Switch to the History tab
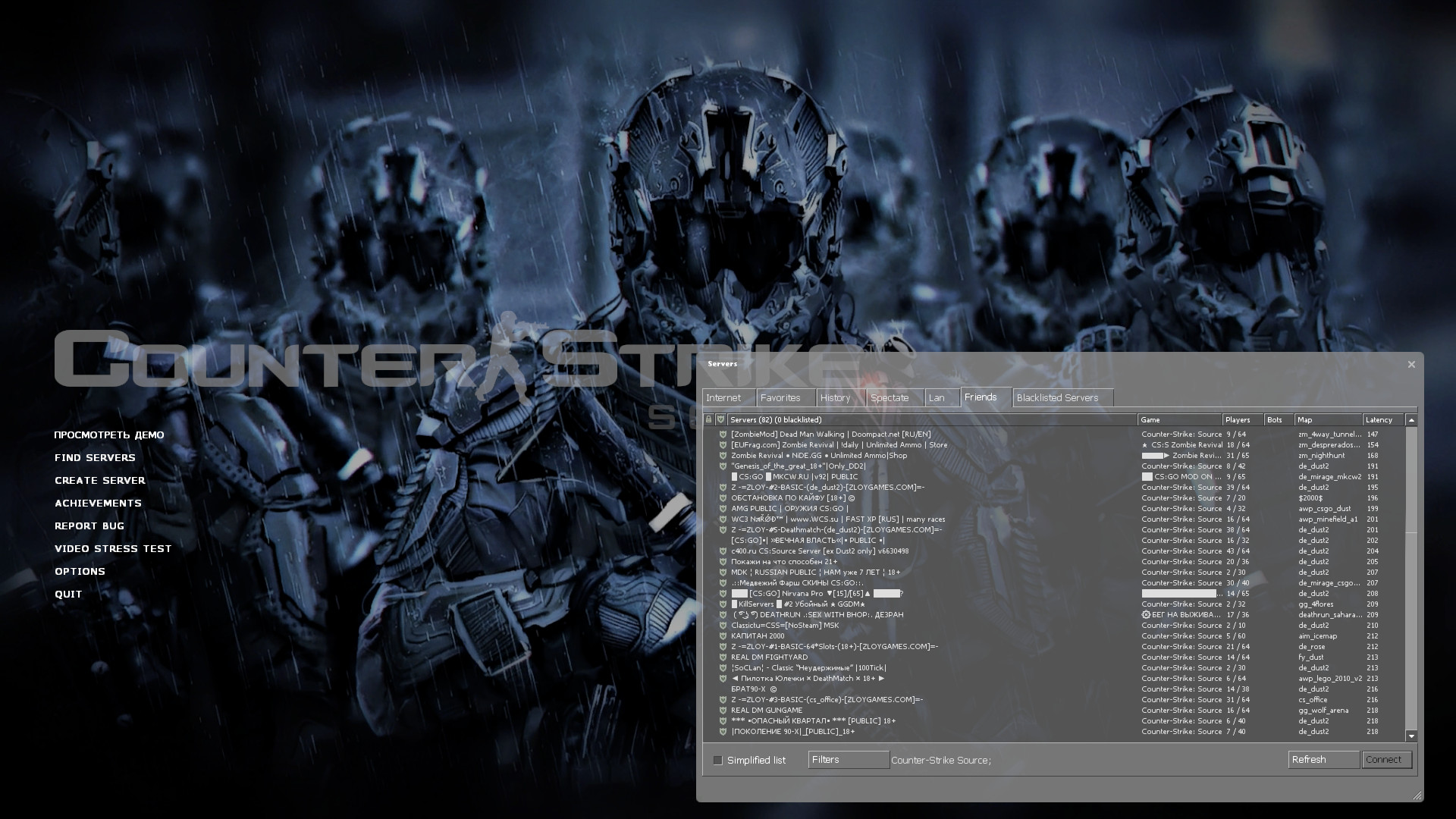The width and height of the screenshot is (1456, 819). click(836, 397)
